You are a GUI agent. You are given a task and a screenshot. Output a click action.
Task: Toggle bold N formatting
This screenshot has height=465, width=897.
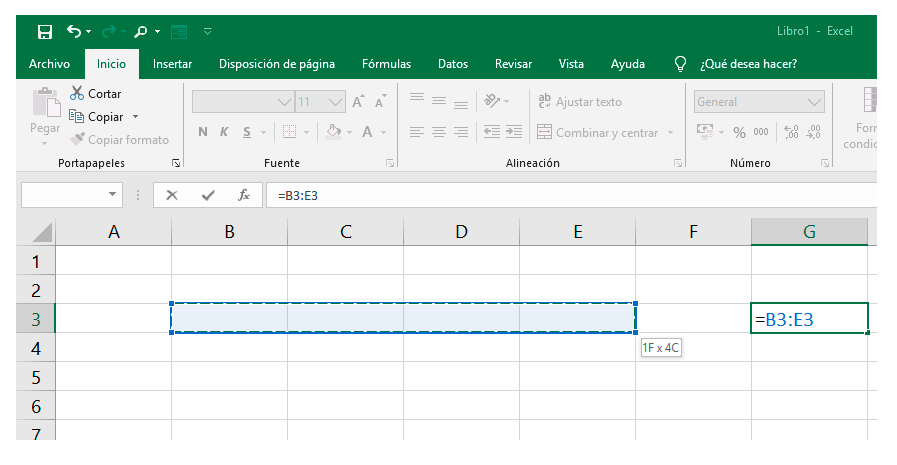[x=203, y=132]
